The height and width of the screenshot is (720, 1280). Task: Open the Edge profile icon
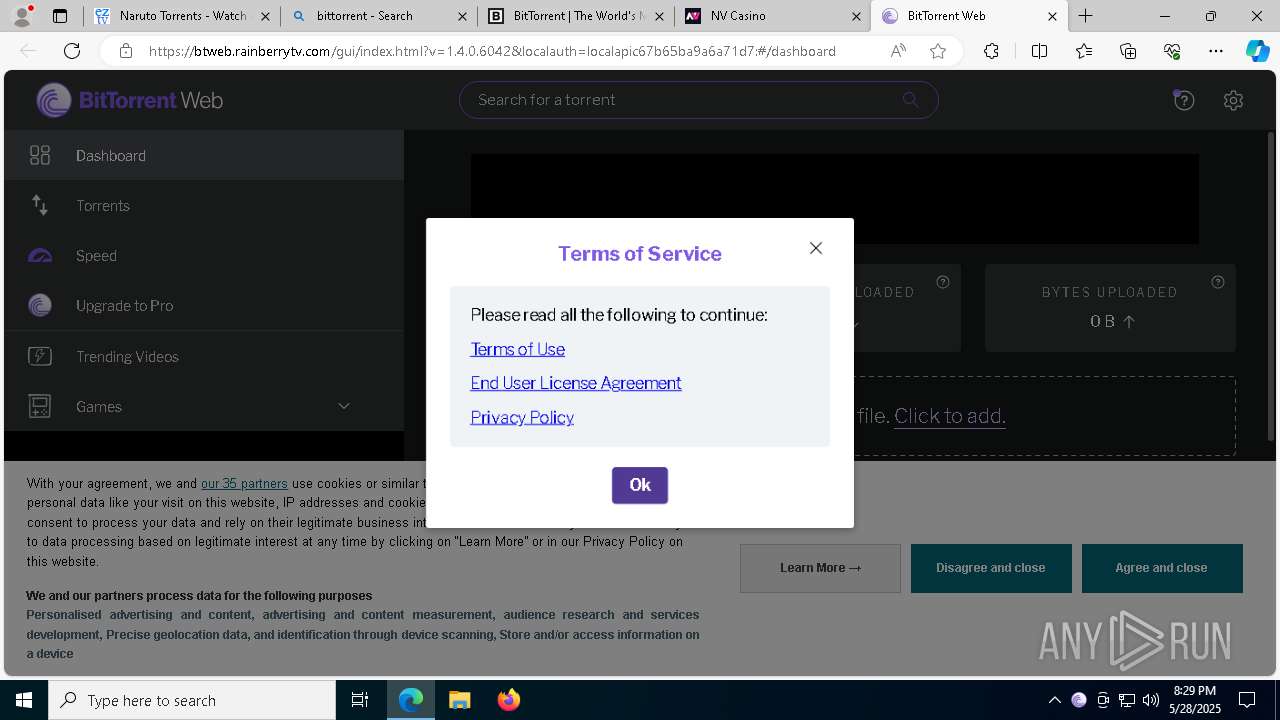point(23,16)
